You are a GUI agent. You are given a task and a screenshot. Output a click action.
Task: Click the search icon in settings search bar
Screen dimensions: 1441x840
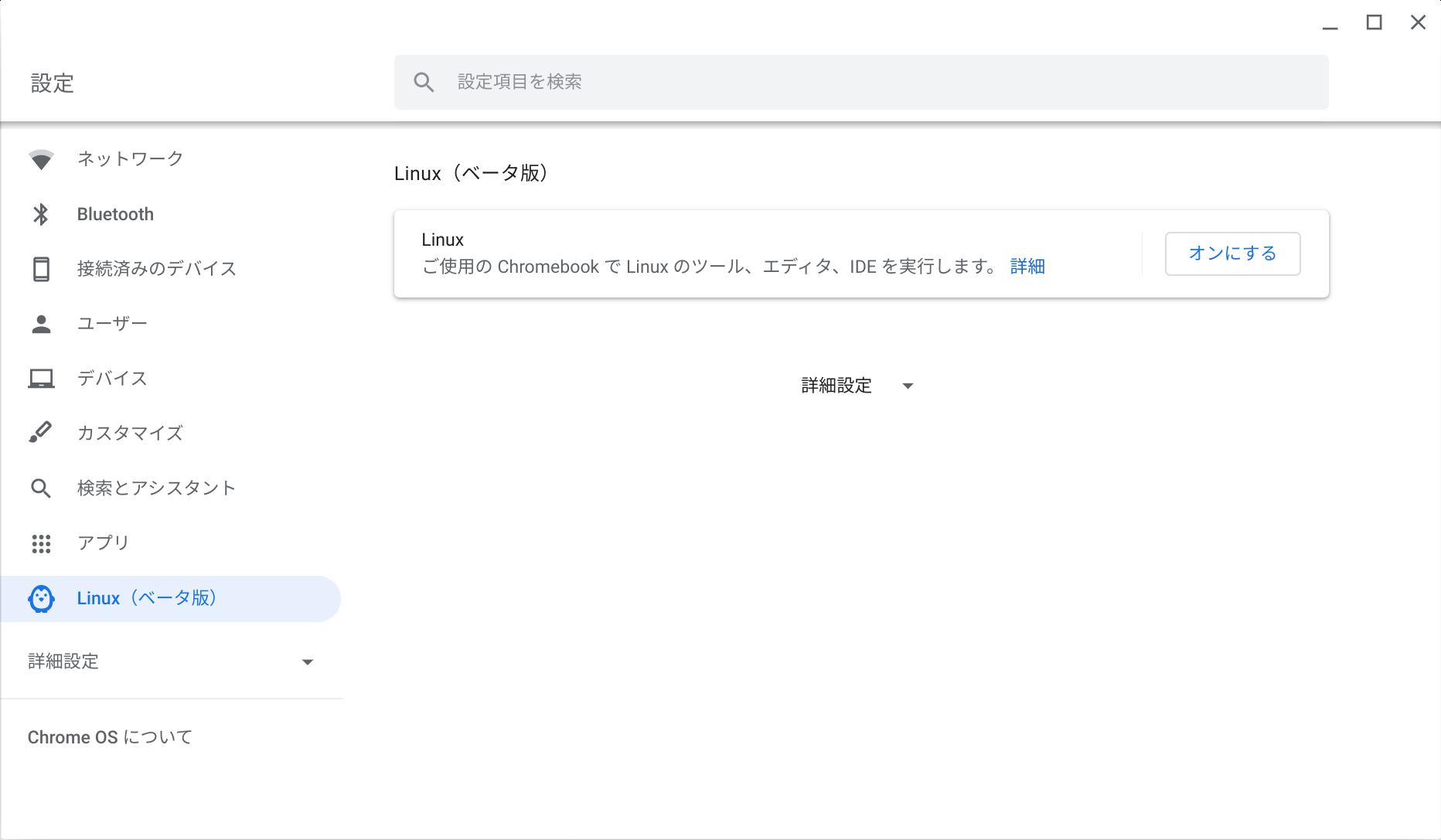click(424, 82)
